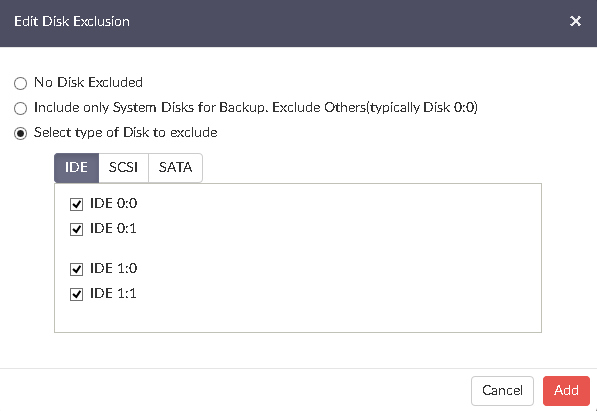Select the type of Disk to exclude radio
597x411 pixels.
[x=21, y=134]
